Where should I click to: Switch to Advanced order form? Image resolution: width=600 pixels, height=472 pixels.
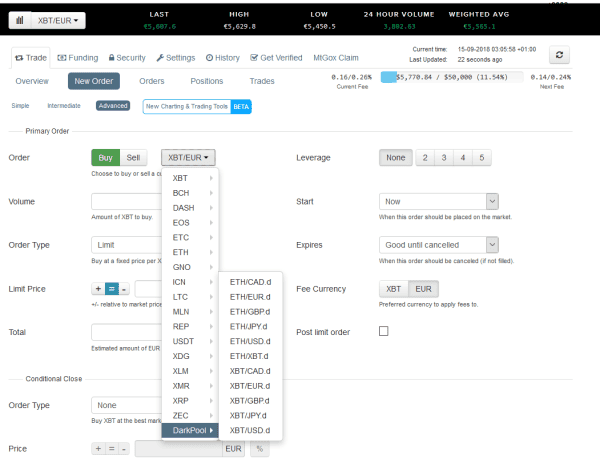[x=113, y=106]
